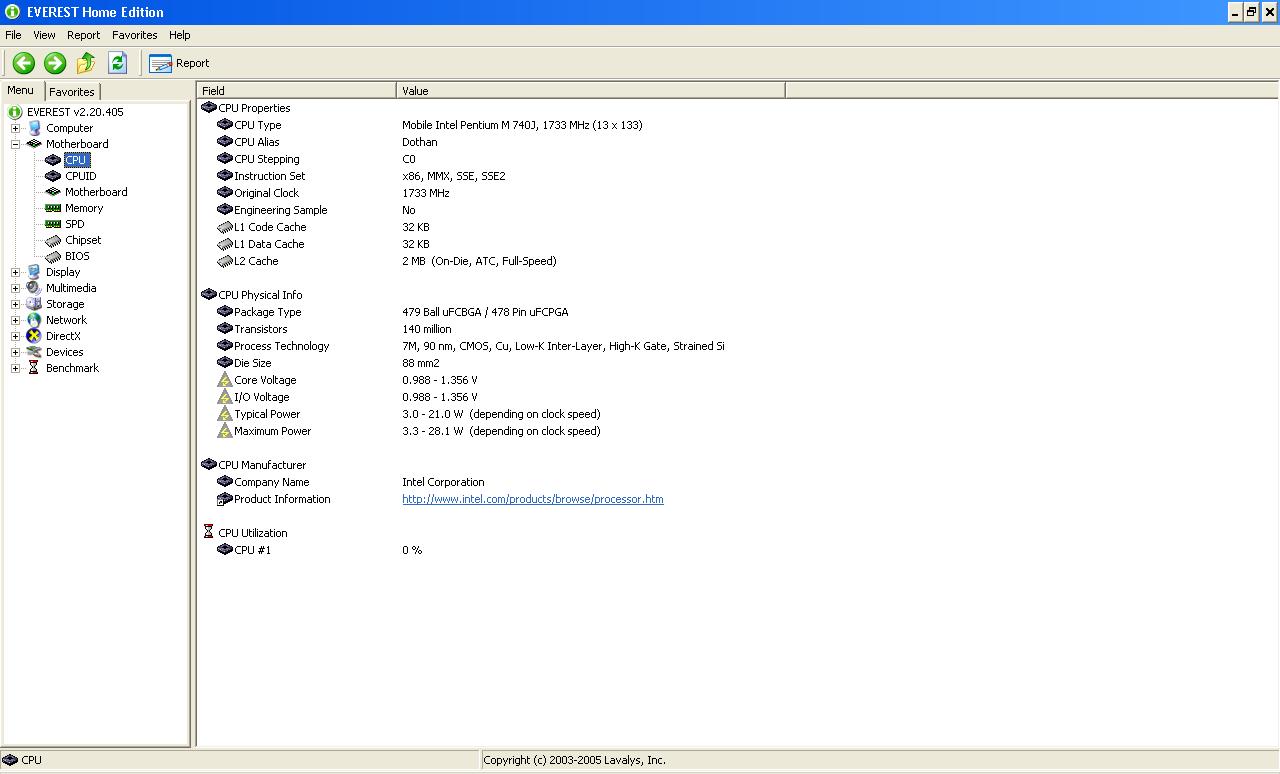Refresh the page with the toolbar refresh icon
The height and width of the screenshot is (774, 1280).
117,63
